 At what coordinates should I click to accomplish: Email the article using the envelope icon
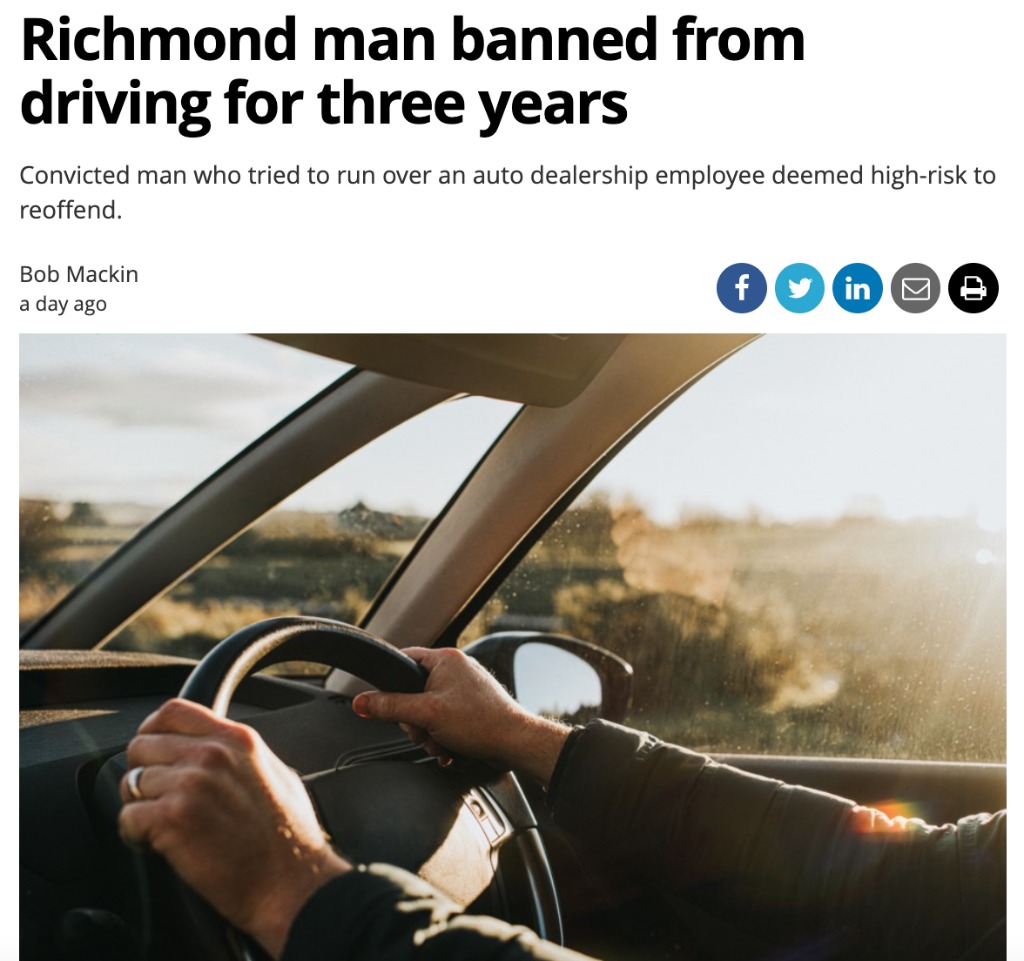pos(916,289)
